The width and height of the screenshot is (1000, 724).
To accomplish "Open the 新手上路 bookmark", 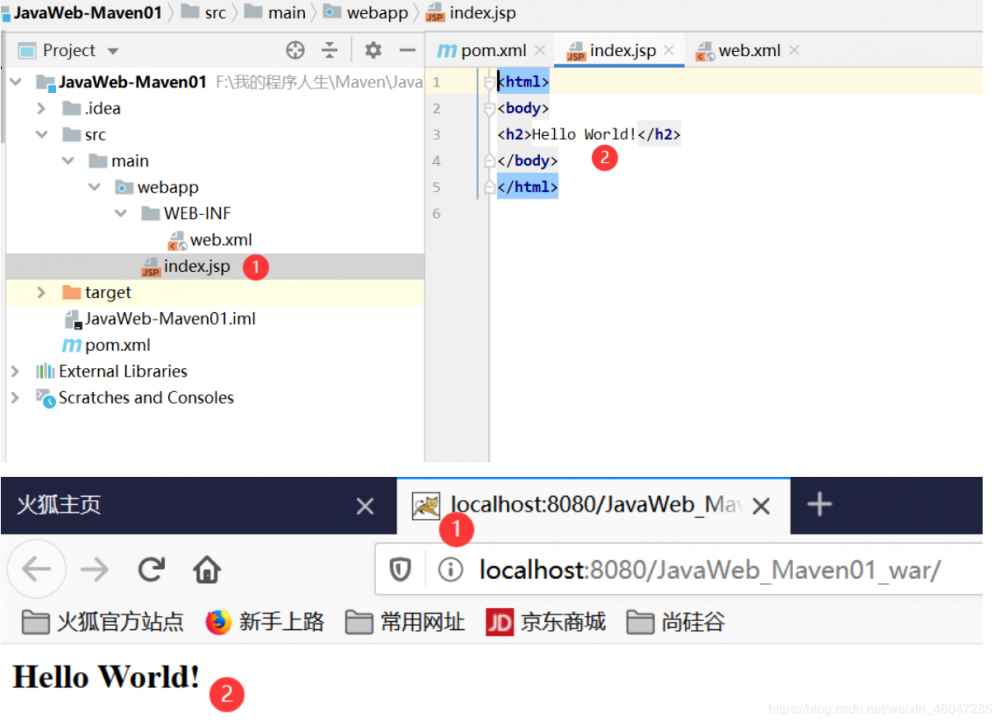I will click(265, 621).
